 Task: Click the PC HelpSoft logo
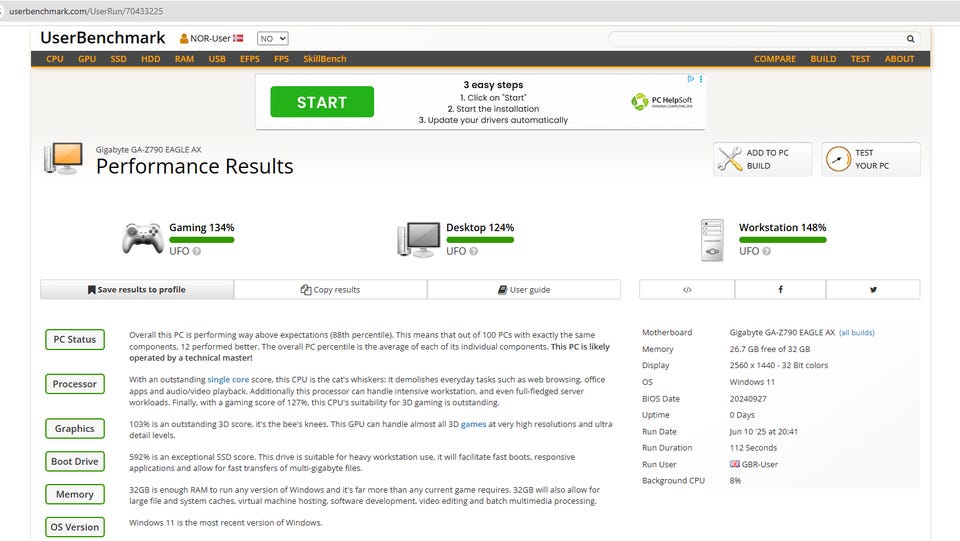pyautogui.click(x=662, y=101)
